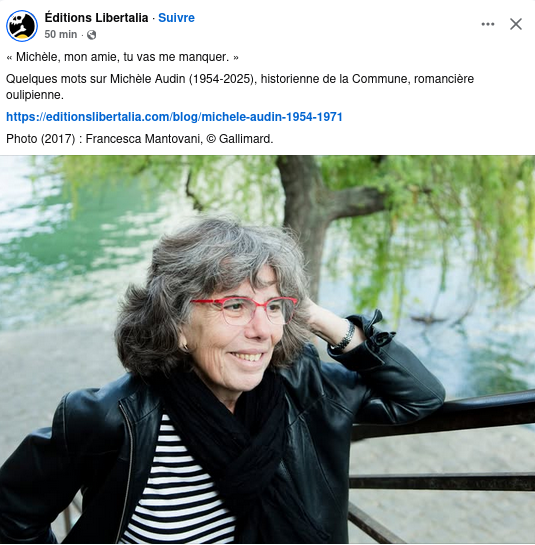Close the post with the X icon
The image size is (535, 545).
tap(516, 24)
